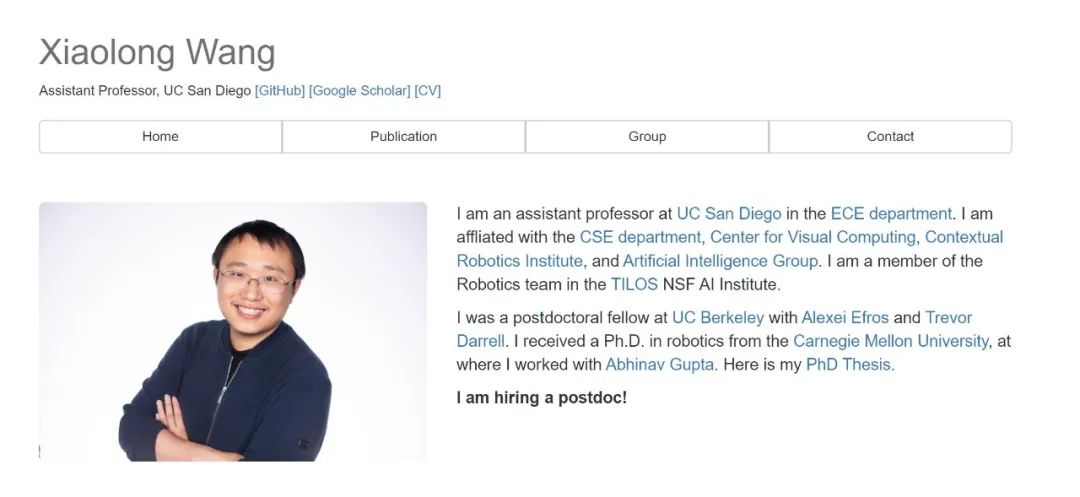The width and height of the screenshot is (1080, 497).
Task: Open the Google Scholar link
Action: click(x=360, y=91)
